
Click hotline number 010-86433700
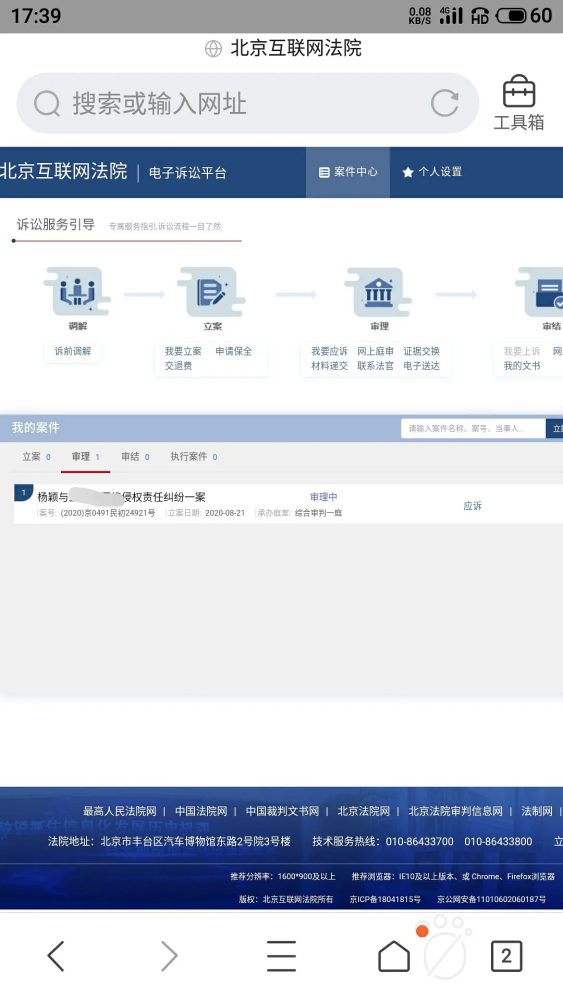pyautogui.click(x=420, y=842)
